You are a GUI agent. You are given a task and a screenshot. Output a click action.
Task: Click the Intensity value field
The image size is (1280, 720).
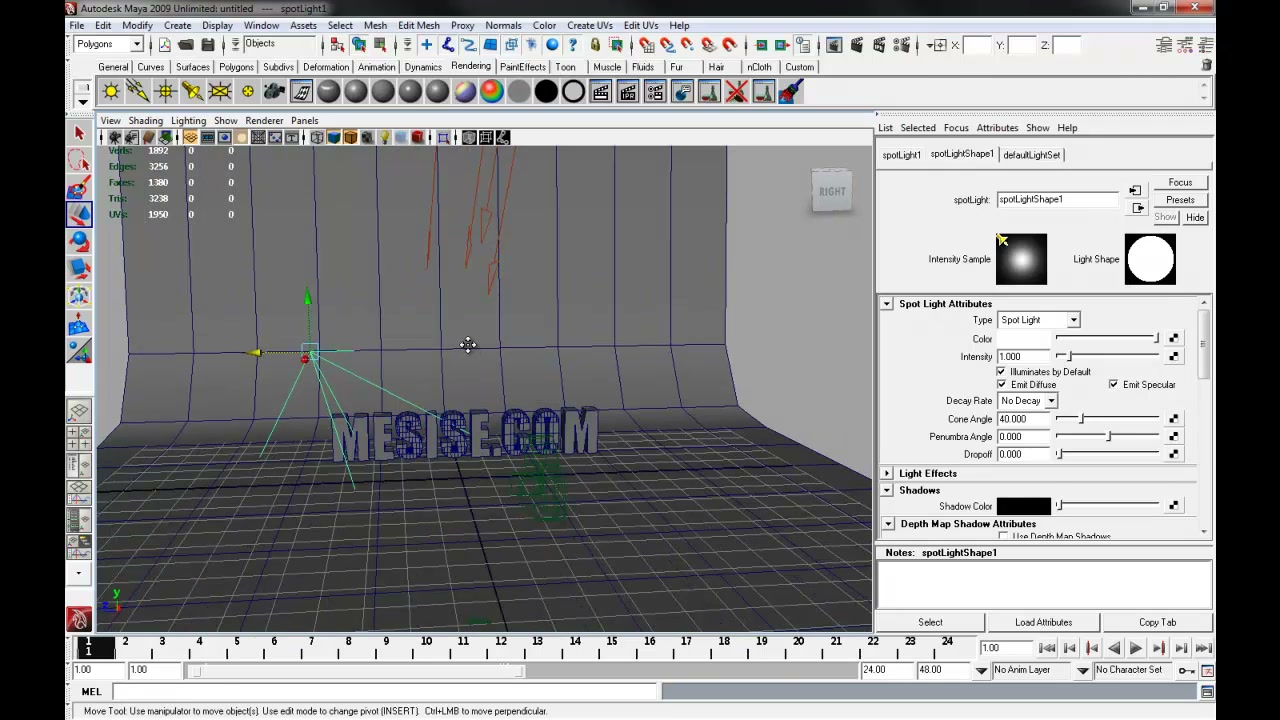1023,357
